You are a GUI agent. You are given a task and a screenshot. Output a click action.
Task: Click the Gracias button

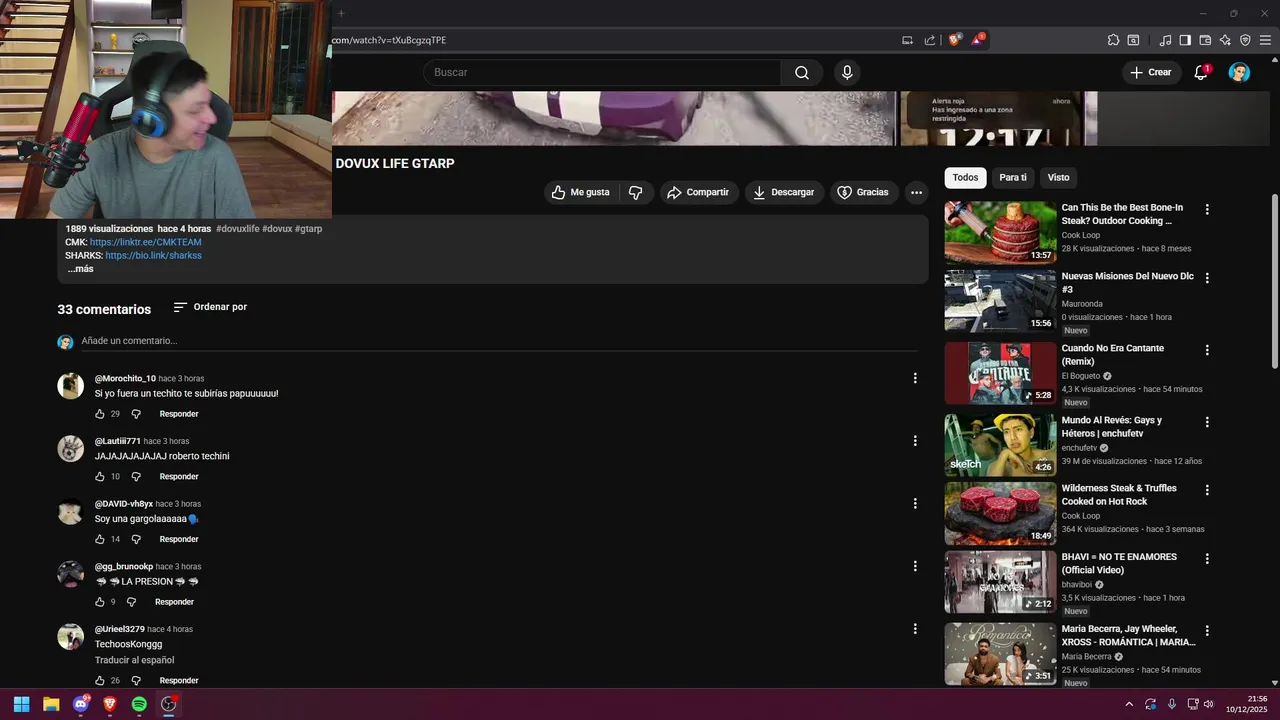pyautogui.click(x=863, y=192)
